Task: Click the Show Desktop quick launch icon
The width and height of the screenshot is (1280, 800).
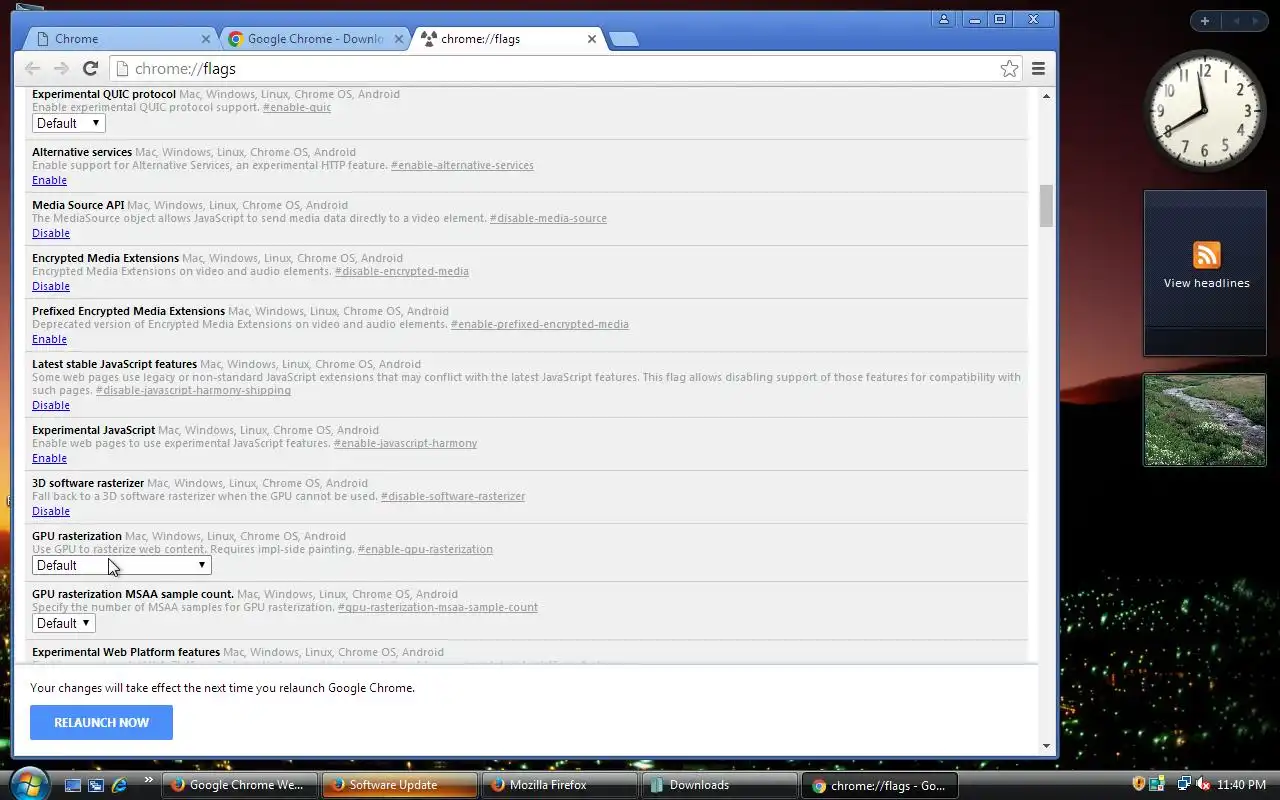Action: [x=73, y=785]
